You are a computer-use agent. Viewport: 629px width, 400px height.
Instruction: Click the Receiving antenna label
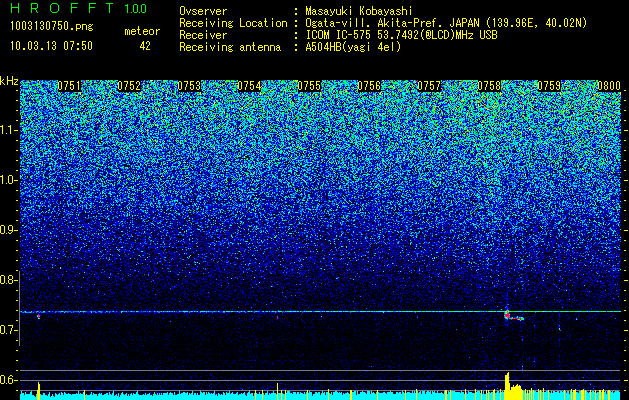tap(230, 47)
